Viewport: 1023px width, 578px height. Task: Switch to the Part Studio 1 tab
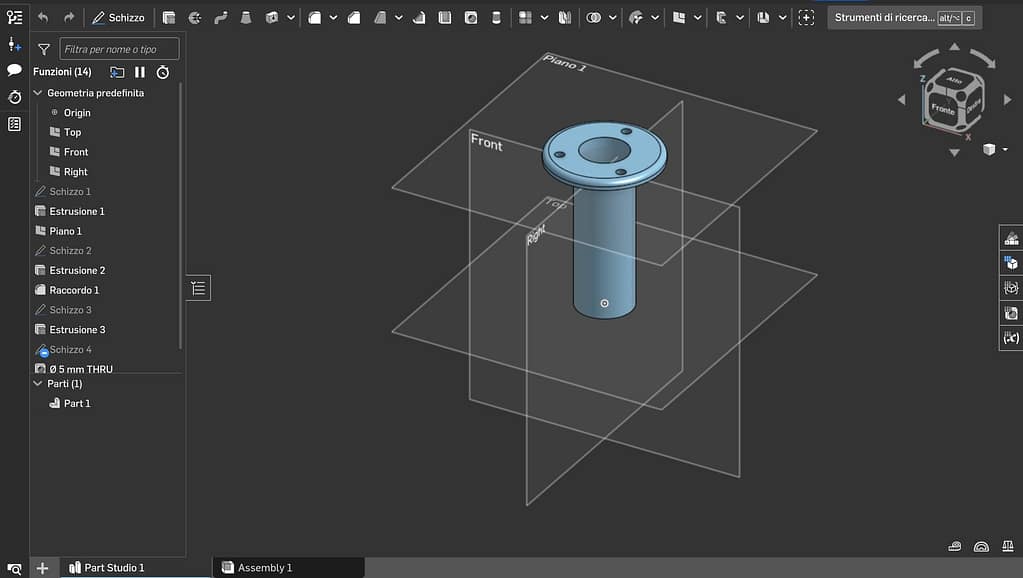(114, 568)
